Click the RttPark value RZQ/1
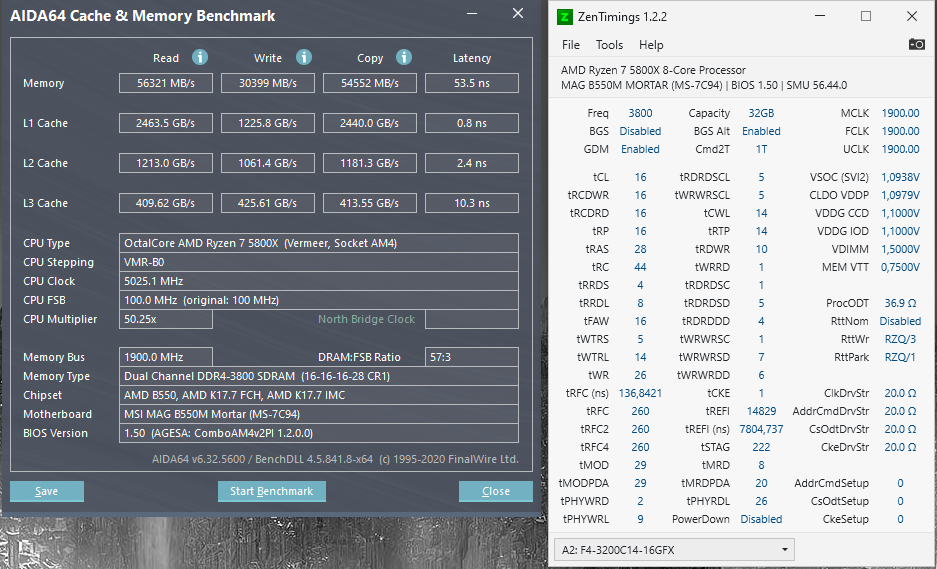This screenshot has height=569, width=937. click(900, 357)
